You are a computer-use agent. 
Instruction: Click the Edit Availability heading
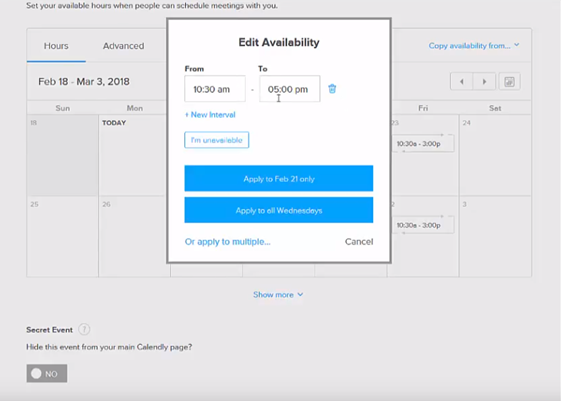point(279,42)
